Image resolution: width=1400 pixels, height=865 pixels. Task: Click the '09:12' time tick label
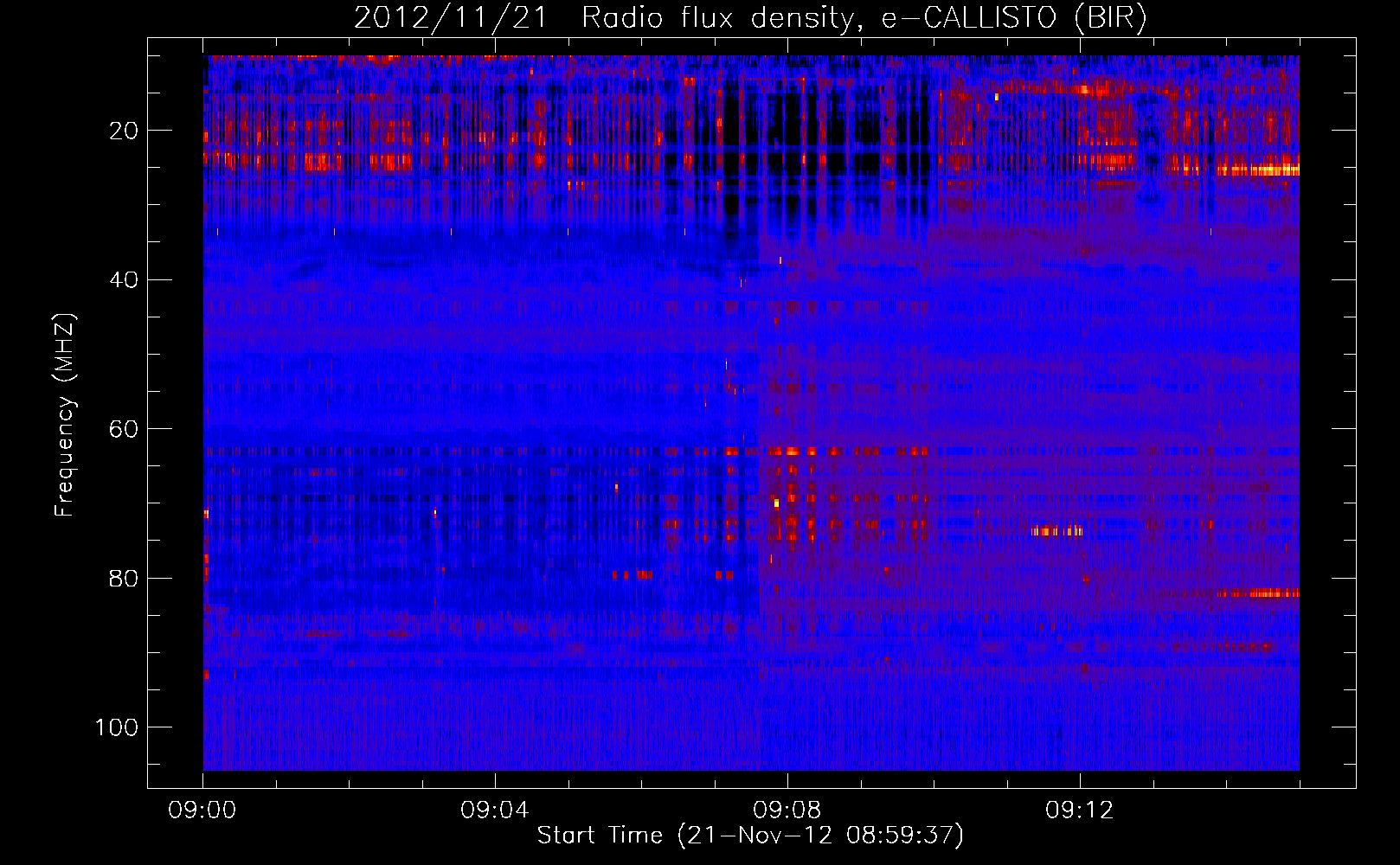(1080, 811)
